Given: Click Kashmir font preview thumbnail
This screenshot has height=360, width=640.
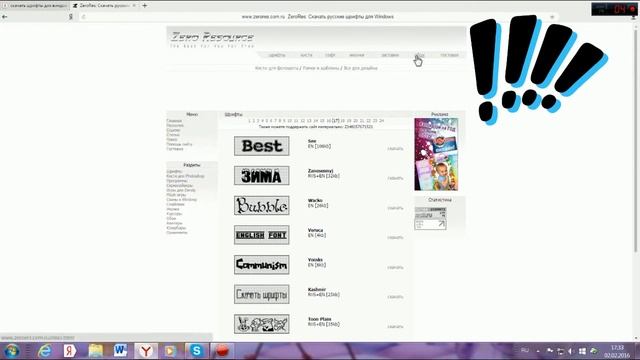Looking at the screenshot, I should coord(262,294).
